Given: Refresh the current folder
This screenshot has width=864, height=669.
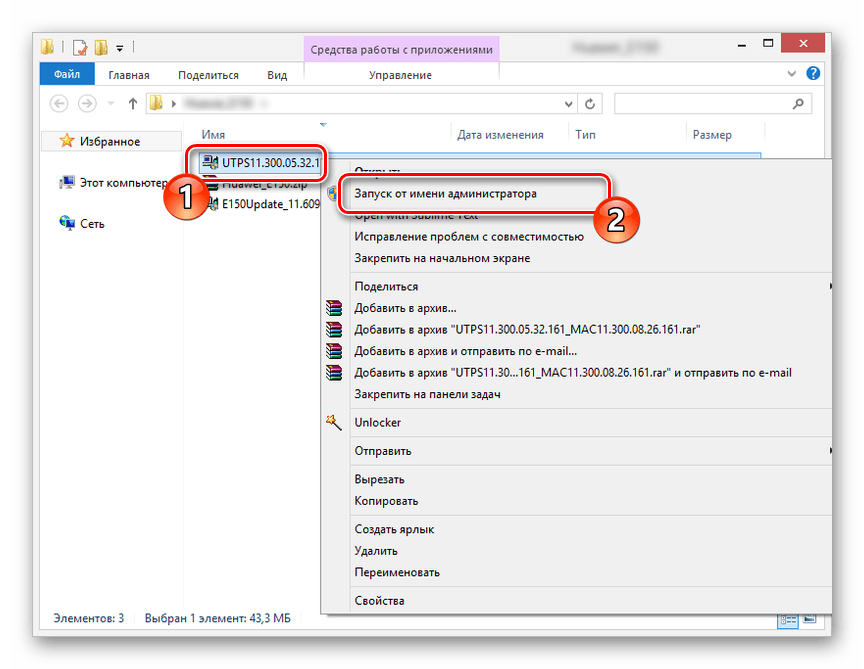Looking at the screenshot, I should 590,104.
